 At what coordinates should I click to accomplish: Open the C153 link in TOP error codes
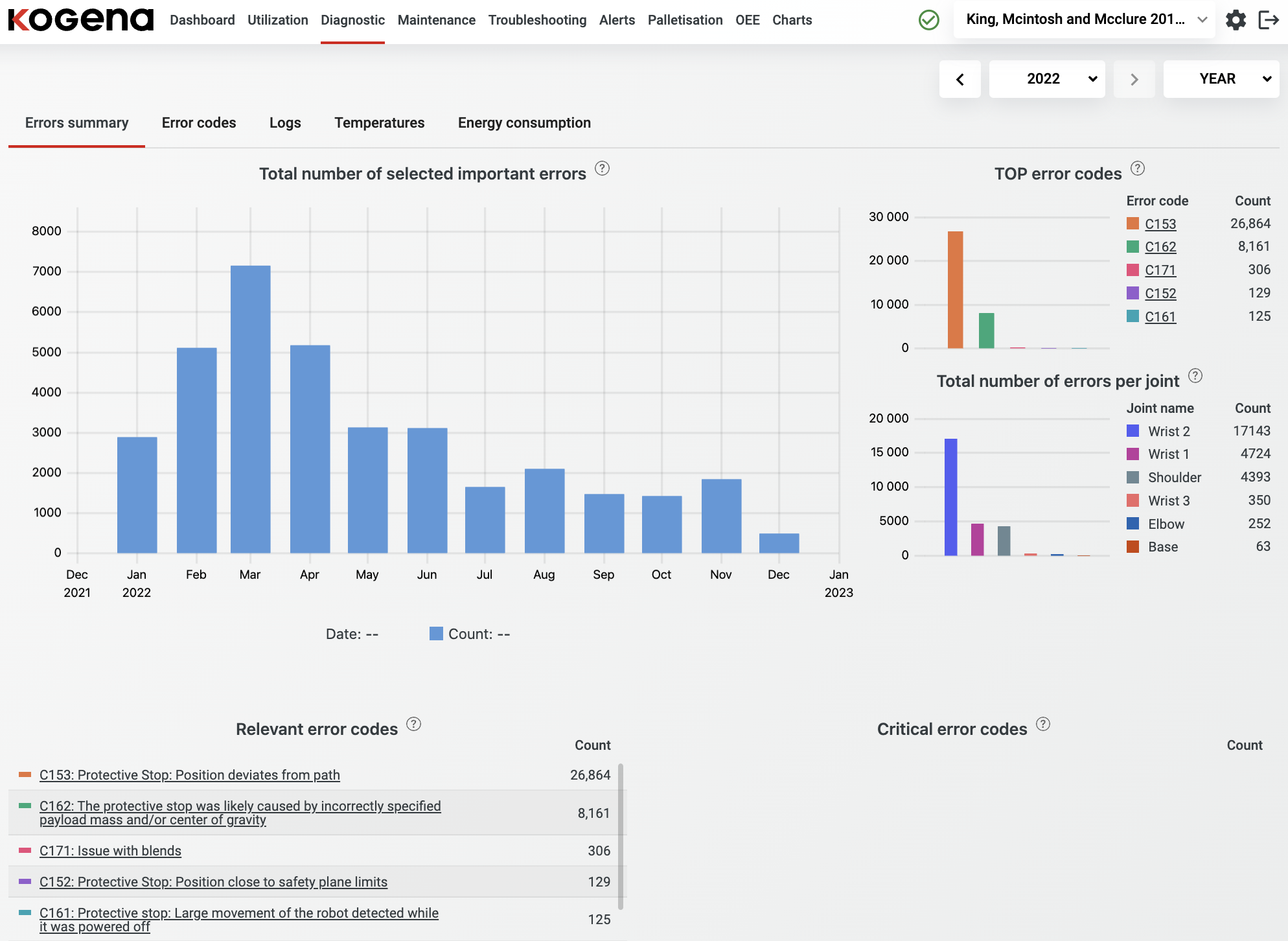pyautogui.click(x=1160, y=224)
